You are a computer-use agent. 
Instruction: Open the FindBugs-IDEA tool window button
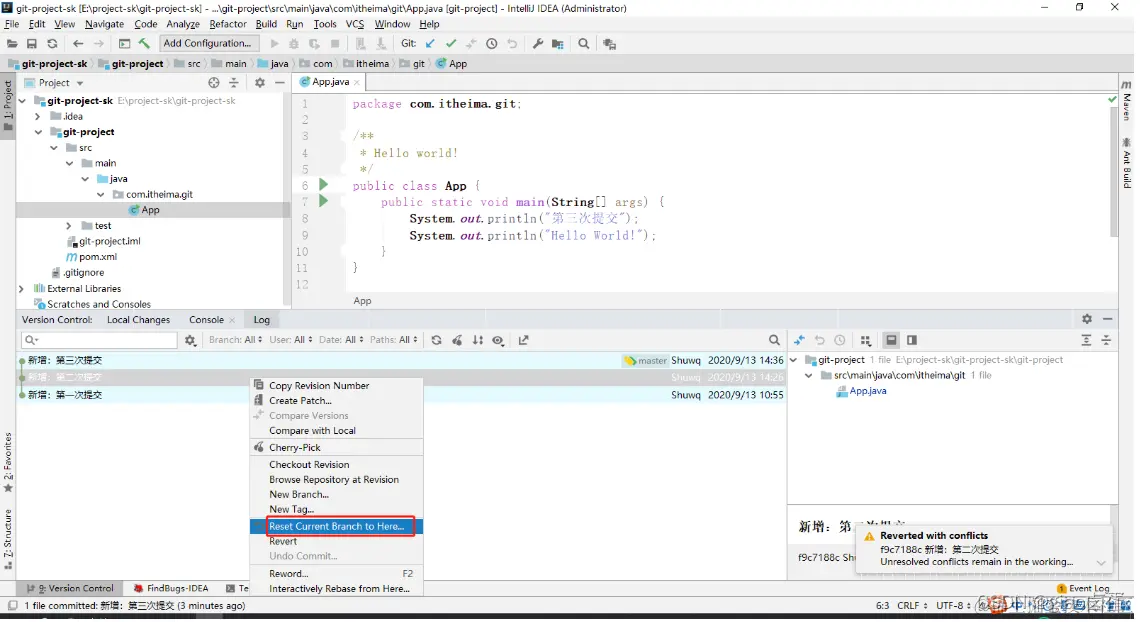(x=171, y=589)
